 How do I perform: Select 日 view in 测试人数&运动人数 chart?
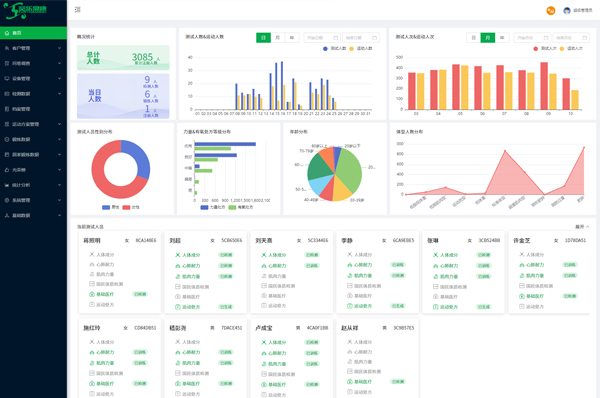[x=263, y=38]
